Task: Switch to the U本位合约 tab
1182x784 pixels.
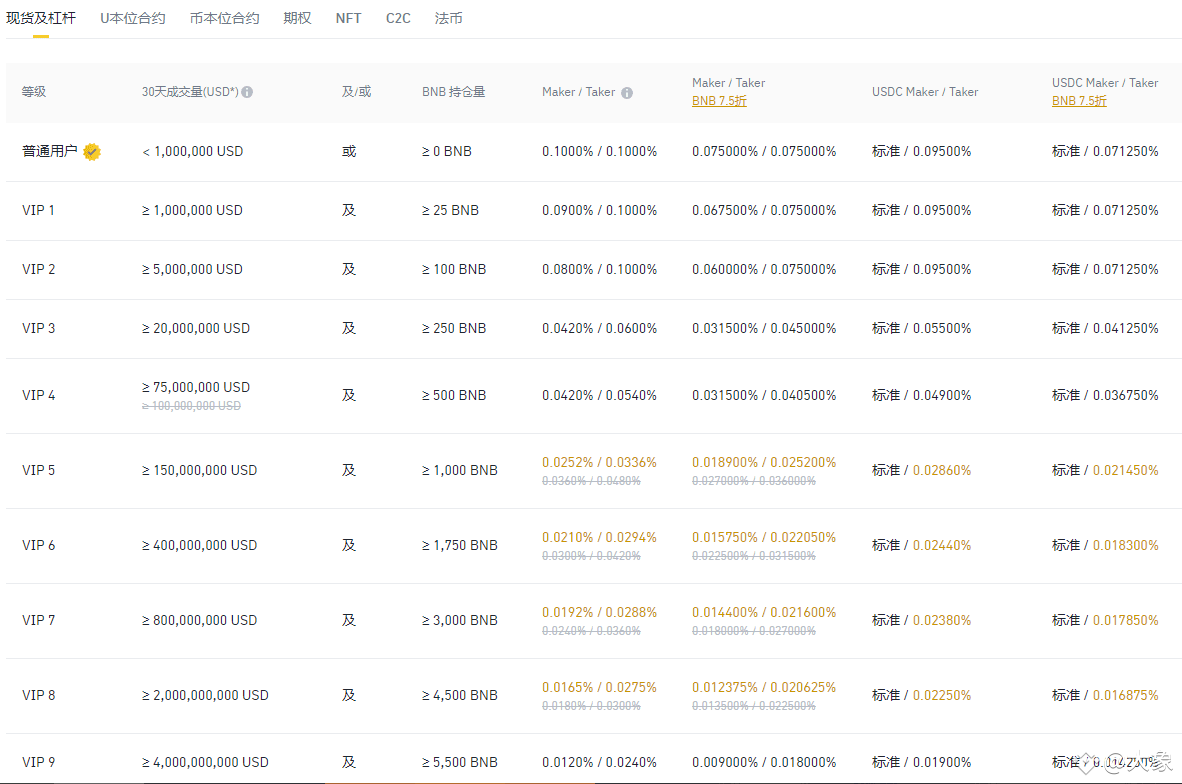Action: 133,18
